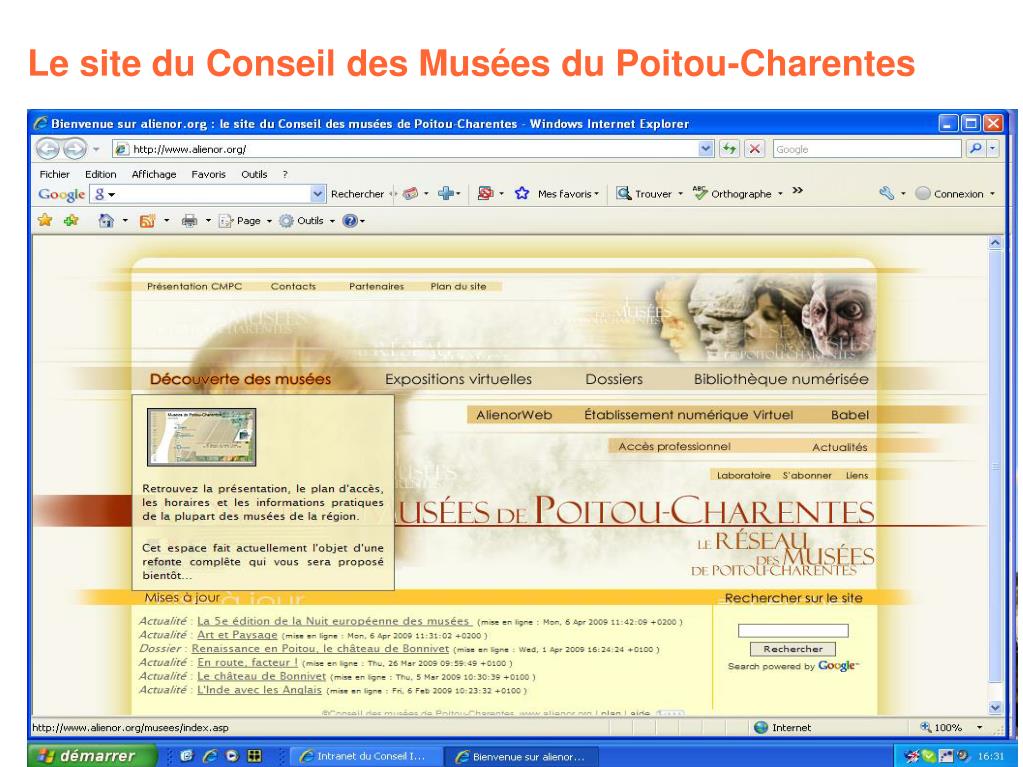Click the Babel link
Image resolution: width=1023 pixels, height=767 pixels.
click(x=849, y=415)
